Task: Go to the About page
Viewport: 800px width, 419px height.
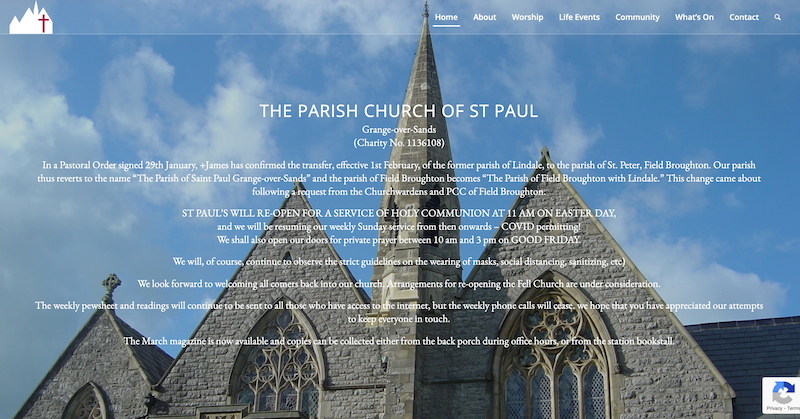Action: coord(484,17)
